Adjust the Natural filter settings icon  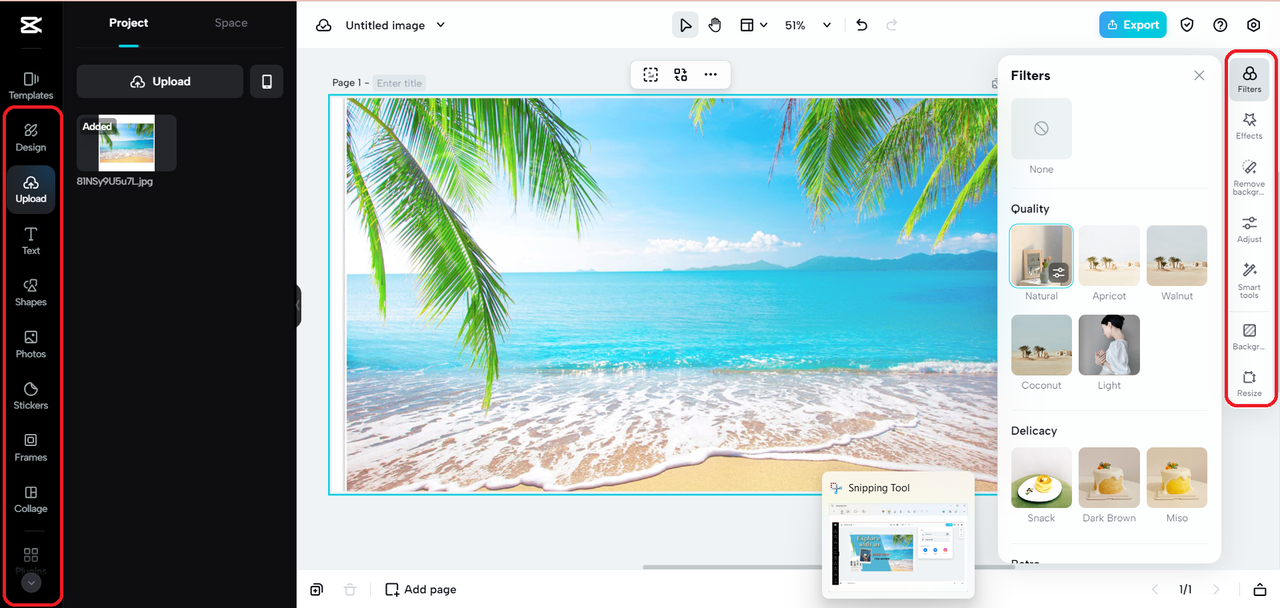(x=1059, y=272)
